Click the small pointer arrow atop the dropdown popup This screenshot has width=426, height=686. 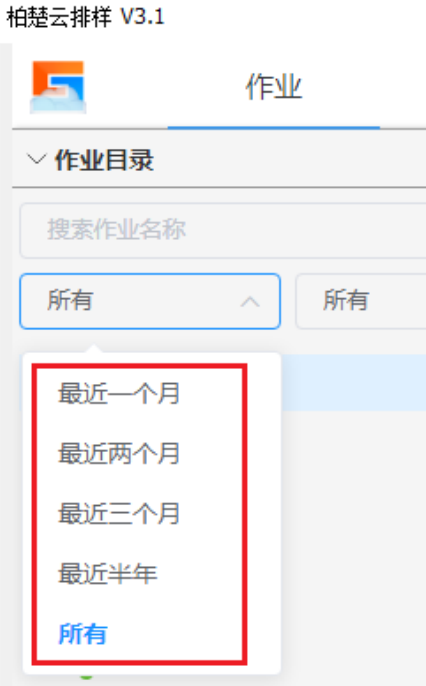94,349
